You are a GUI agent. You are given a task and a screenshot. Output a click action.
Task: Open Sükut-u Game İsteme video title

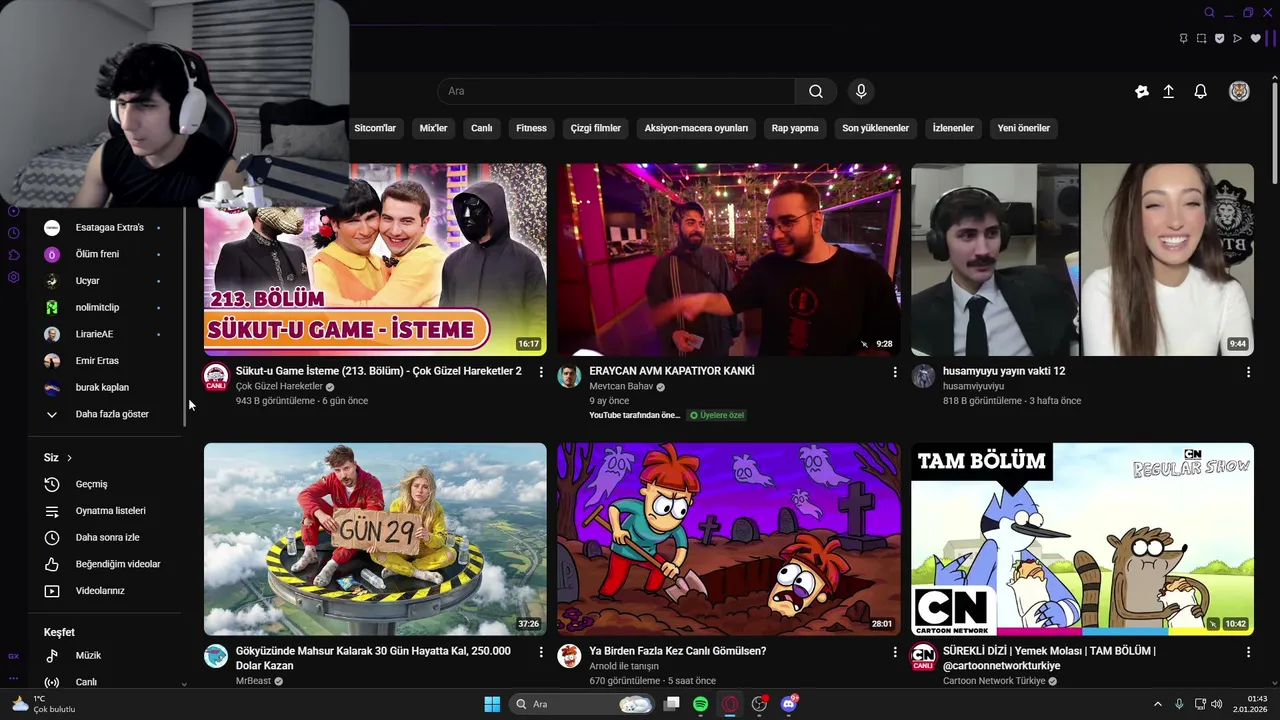tap(378, 371)
